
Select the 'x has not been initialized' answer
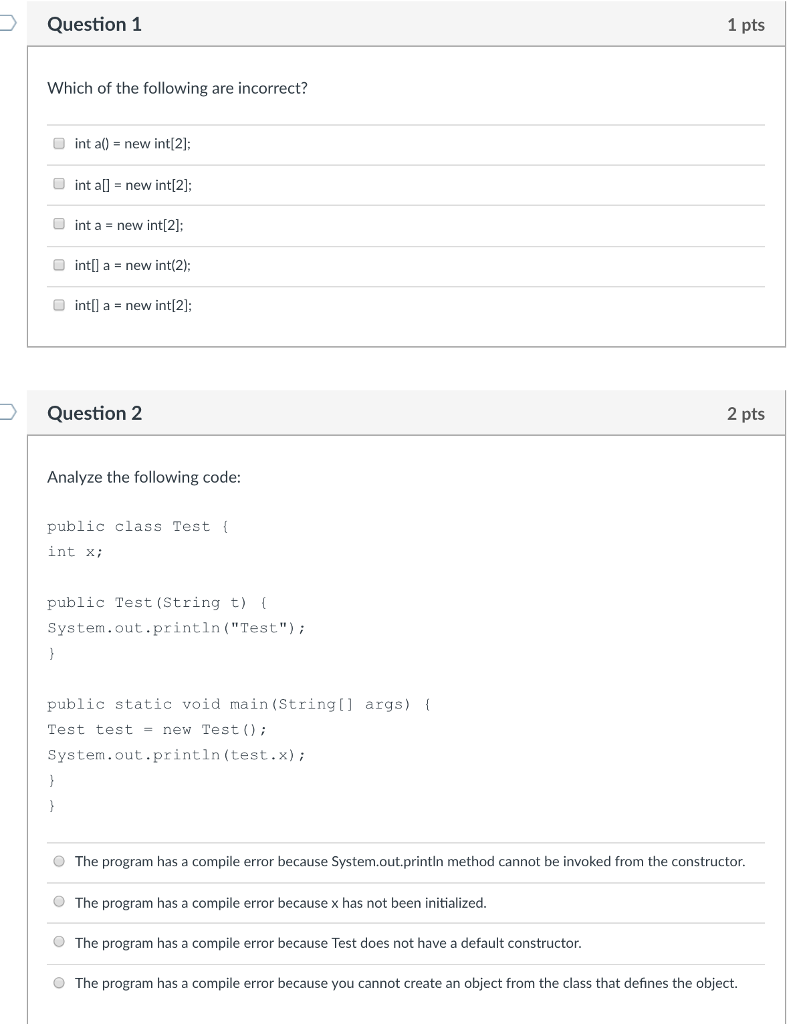click(60, 902)
